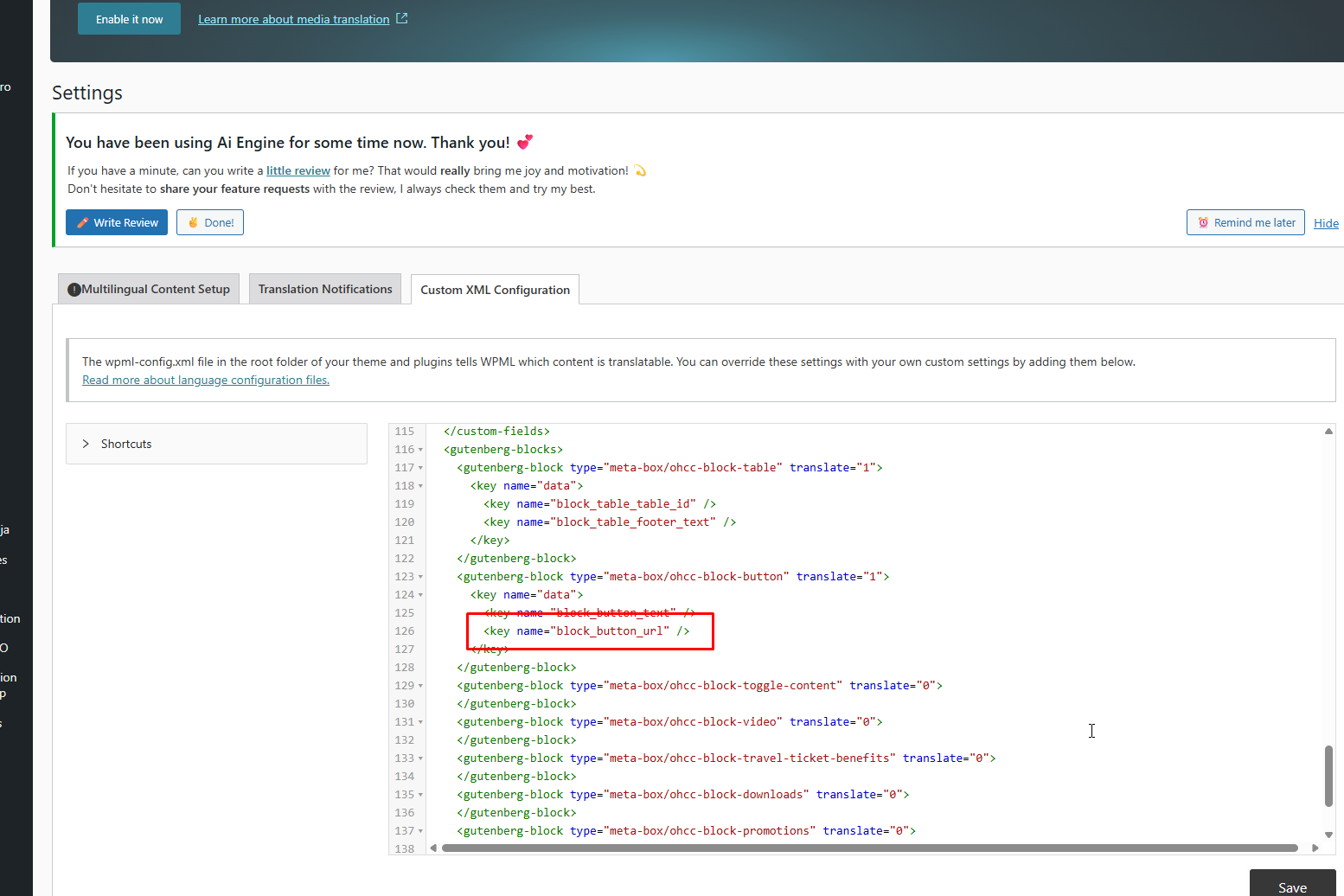This screenshot has width=1344, height=896.
Task: Click the editor's vertical scrollbar thumb
Action: pos(1328,776)
